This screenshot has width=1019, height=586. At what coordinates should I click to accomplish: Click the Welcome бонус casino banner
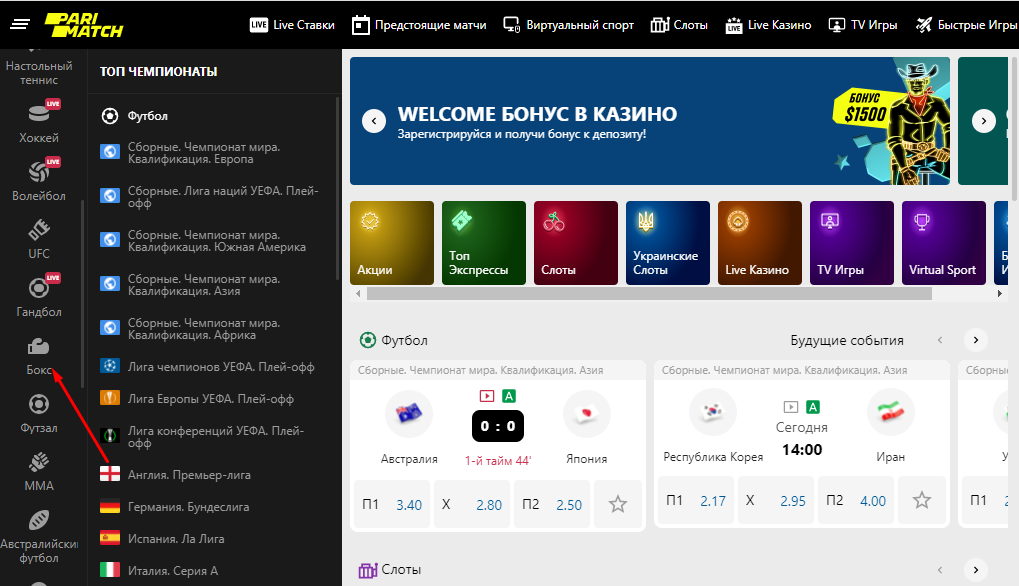coord(650,121)
